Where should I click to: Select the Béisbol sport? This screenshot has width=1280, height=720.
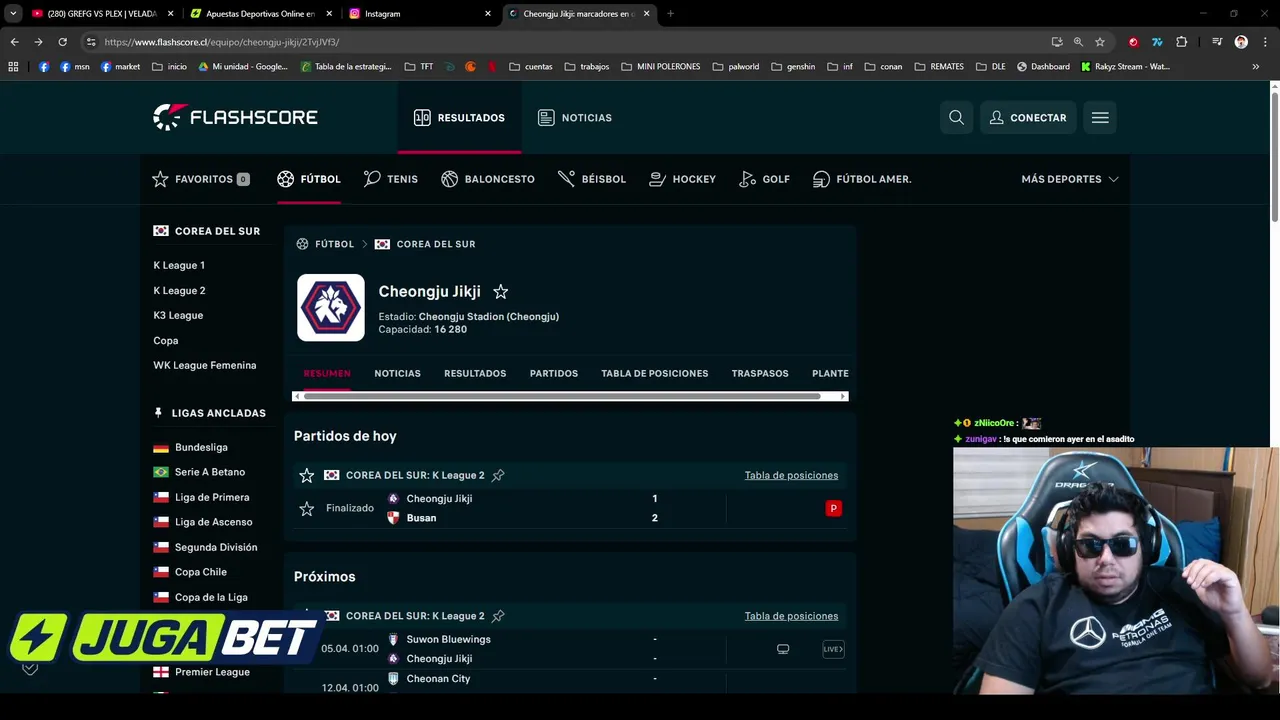tap(592, 179)
